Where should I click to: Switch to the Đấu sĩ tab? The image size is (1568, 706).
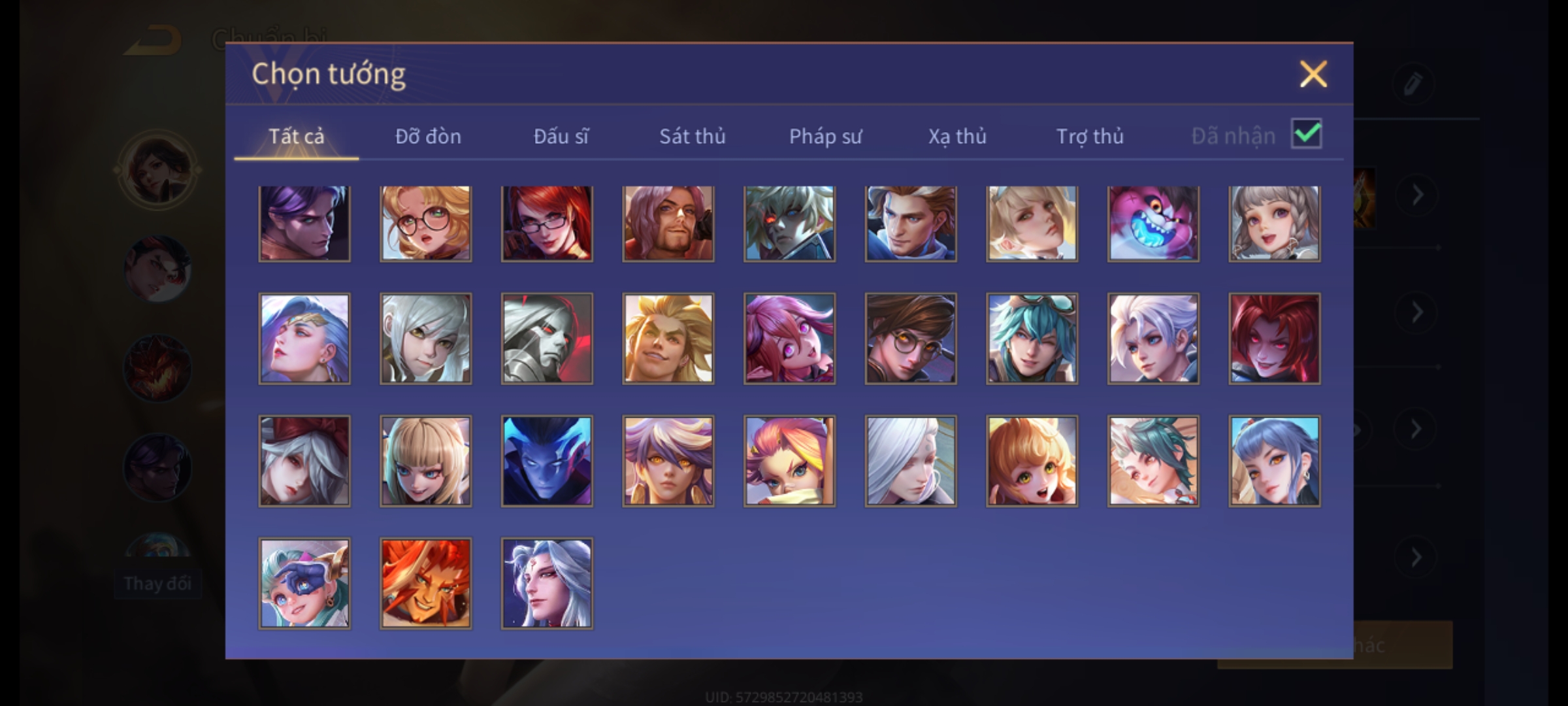(x=561, y=136)
